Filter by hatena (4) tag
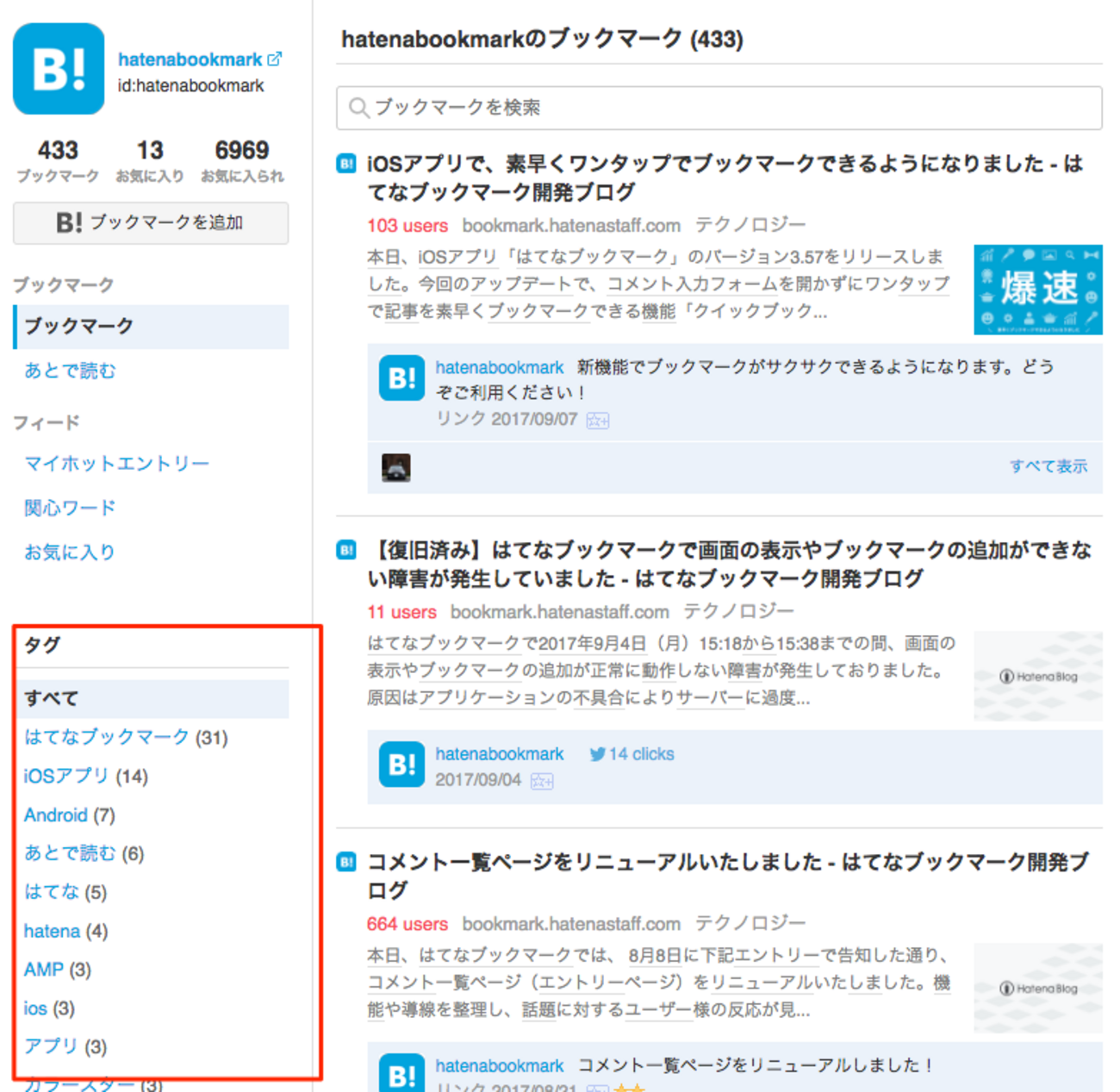The width and height of the screenshot is (1120, 1092). click(66, 931)
